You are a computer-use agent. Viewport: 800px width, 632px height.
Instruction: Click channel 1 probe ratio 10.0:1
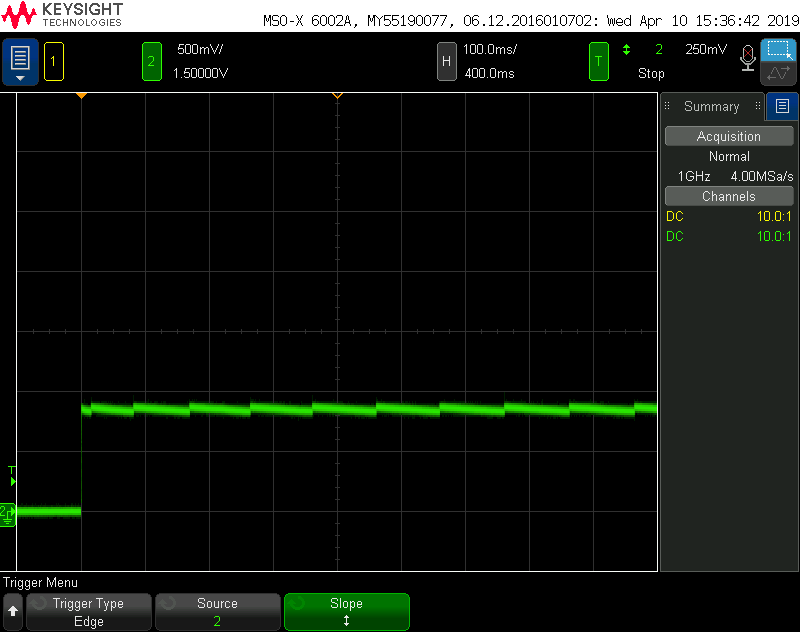[x=774, y=216]
